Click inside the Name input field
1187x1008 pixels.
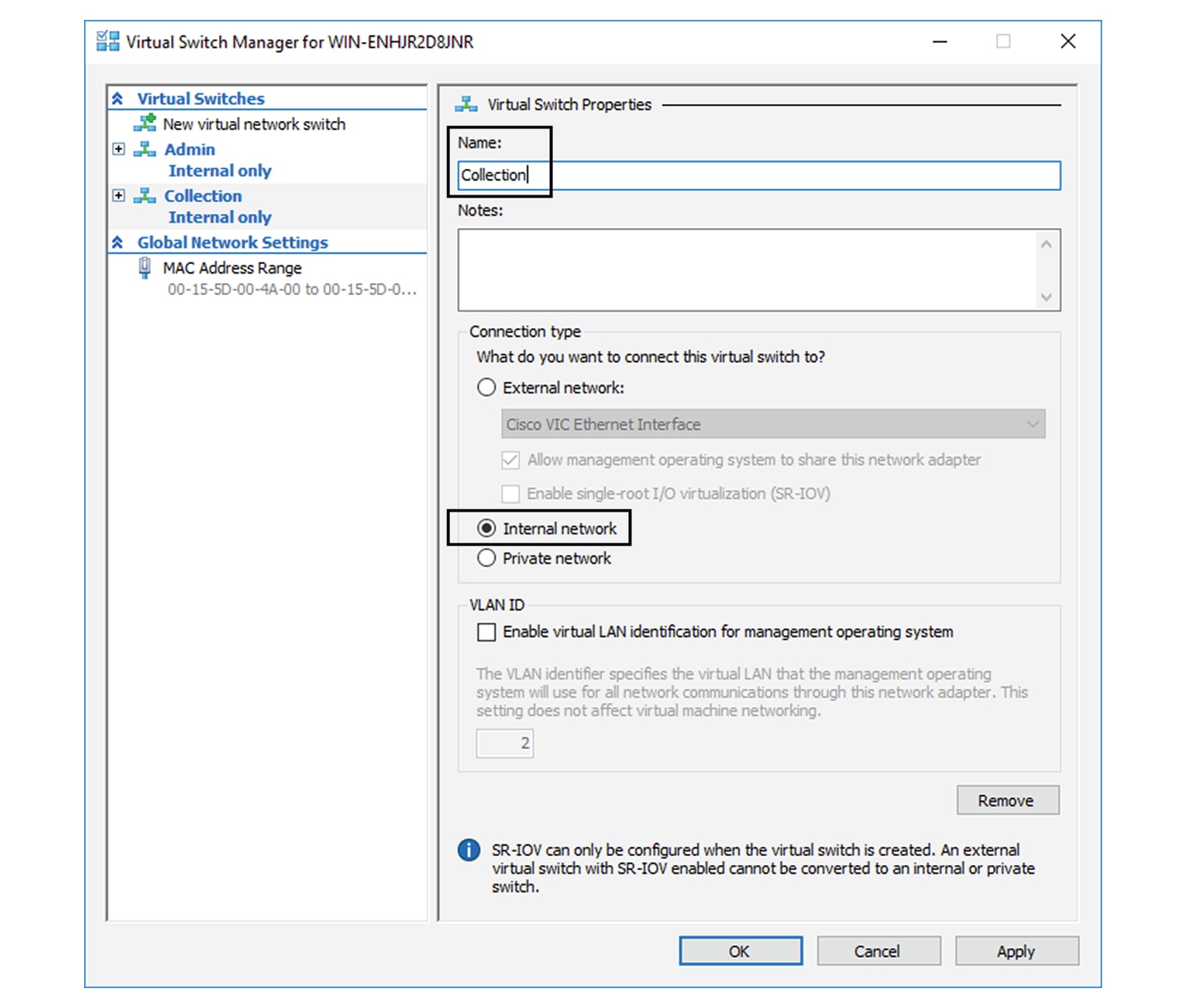click(738, 175)
